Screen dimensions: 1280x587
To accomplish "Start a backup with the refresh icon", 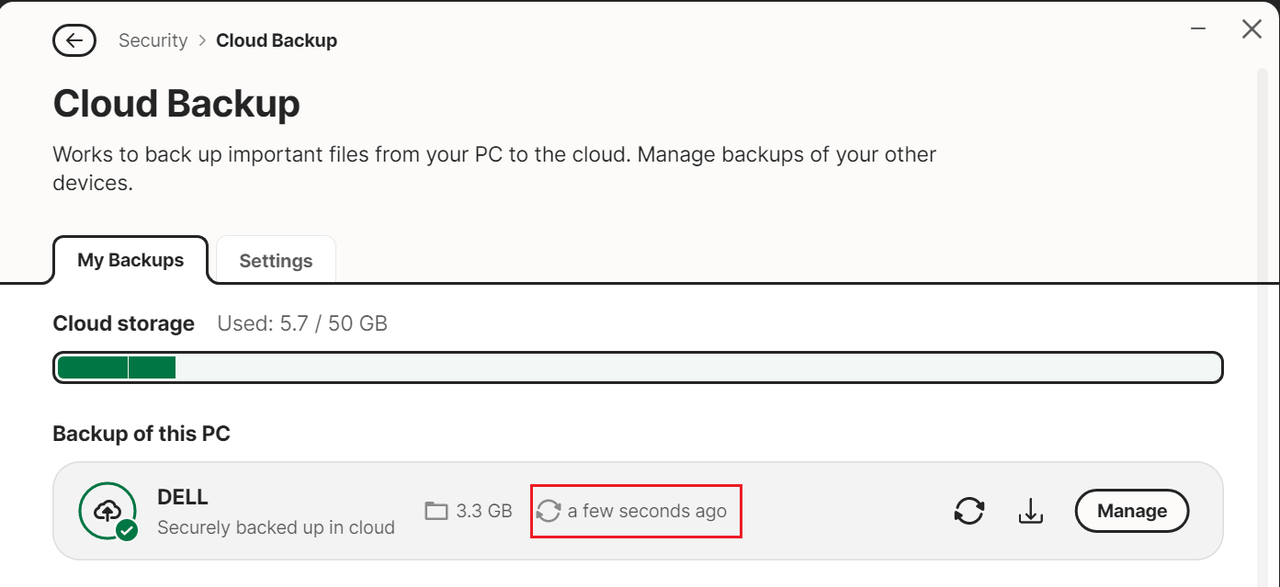I will pyautogui.click(x=969, y=511).
